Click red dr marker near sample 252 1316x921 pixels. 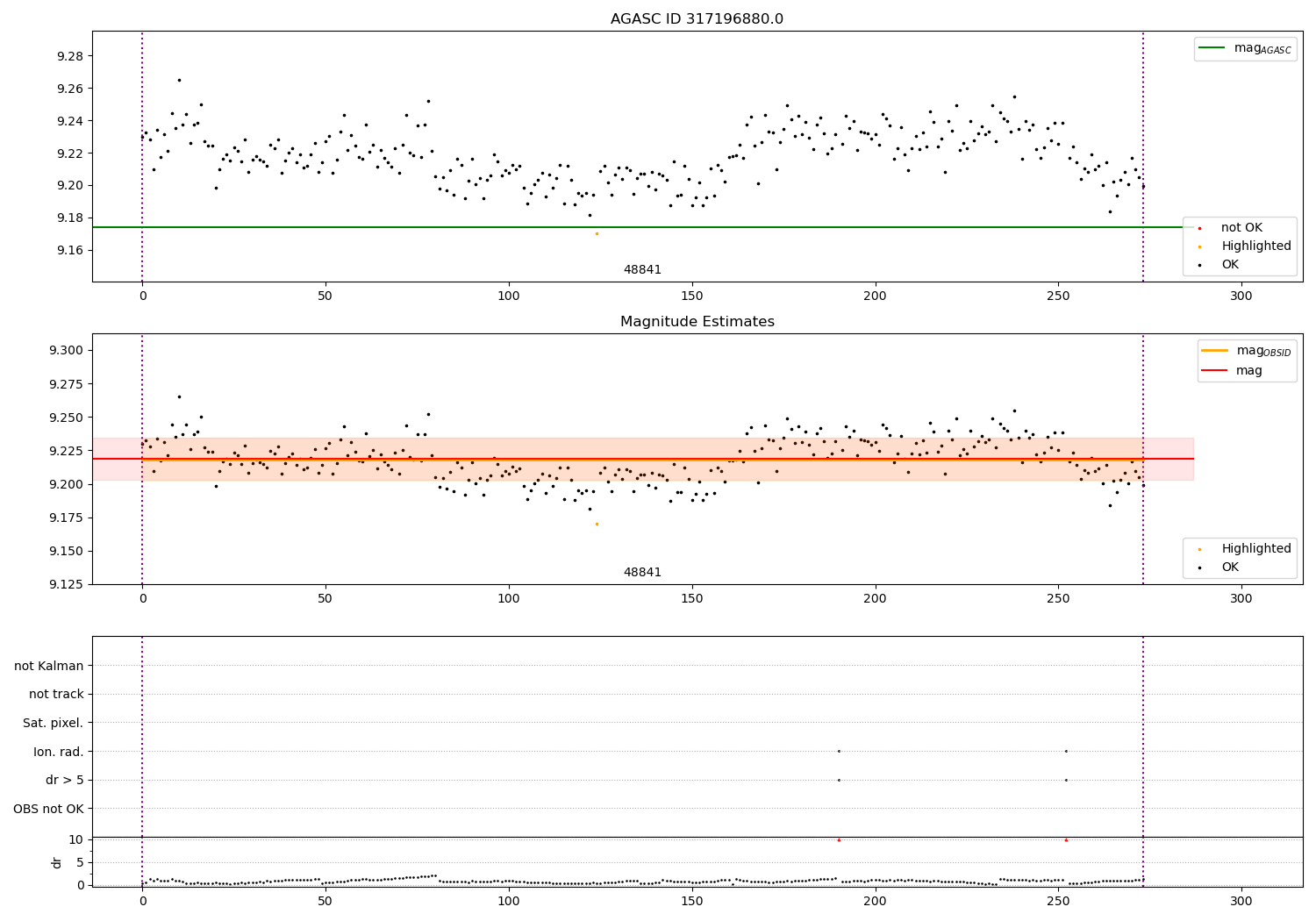click(x=1066, y=840)
